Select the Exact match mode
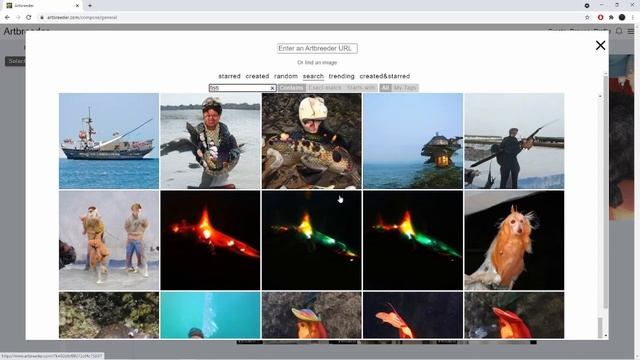640x360 pixels. (x=325, y=88)
